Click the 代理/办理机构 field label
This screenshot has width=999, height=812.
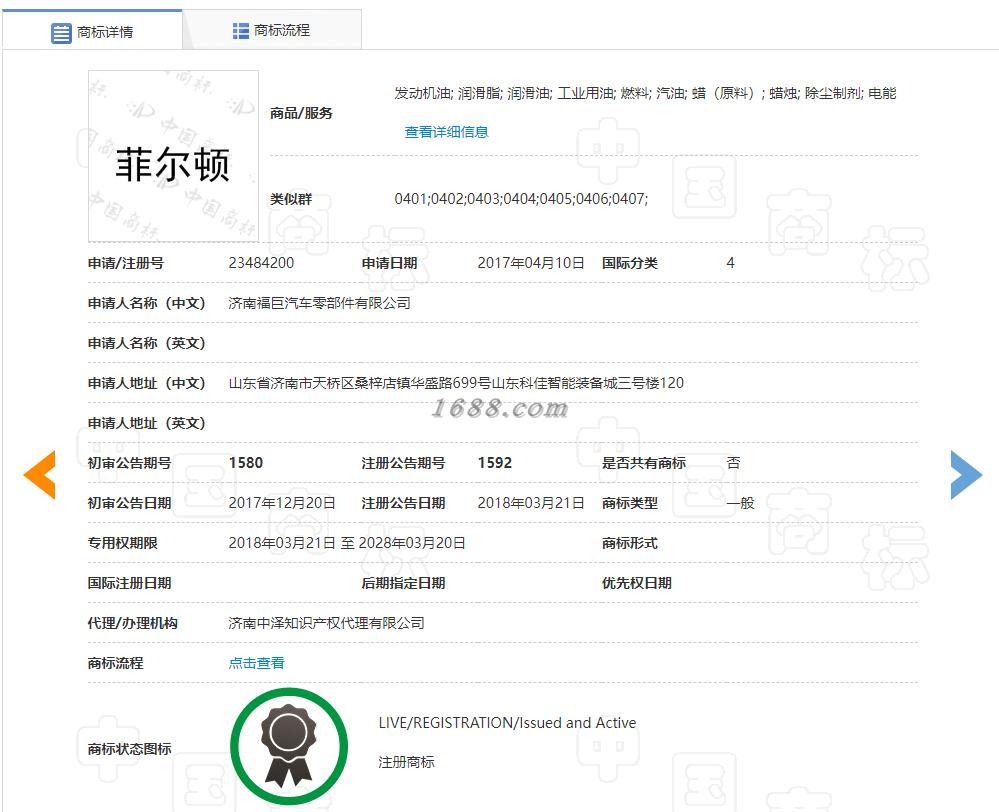132,623
